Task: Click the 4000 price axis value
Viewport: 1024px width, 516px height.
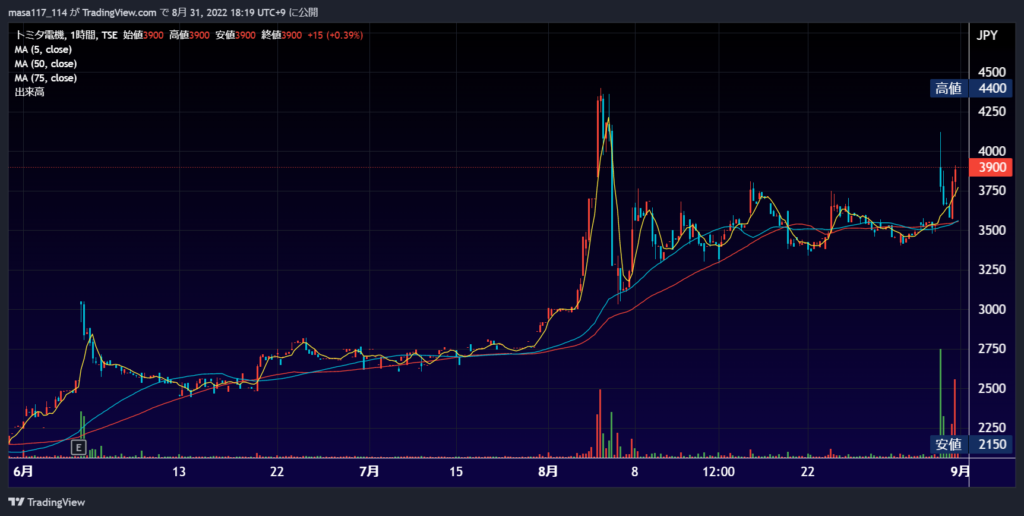Action: click(x=992, y=152)
